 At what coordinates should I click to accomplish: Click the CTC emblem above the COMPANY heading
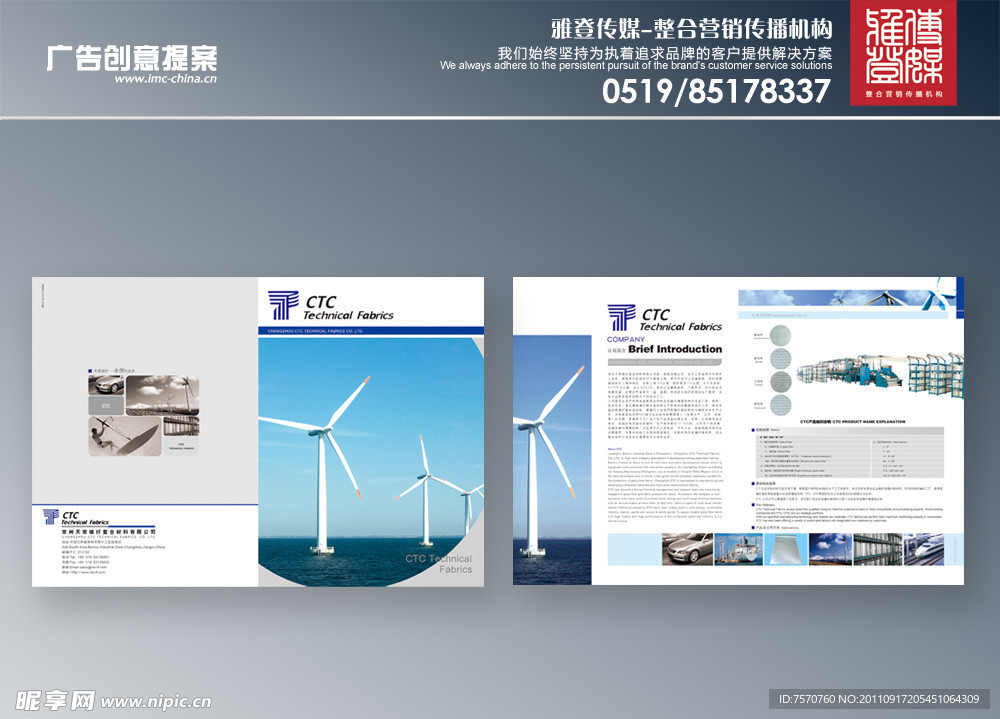tap(621, 317)
